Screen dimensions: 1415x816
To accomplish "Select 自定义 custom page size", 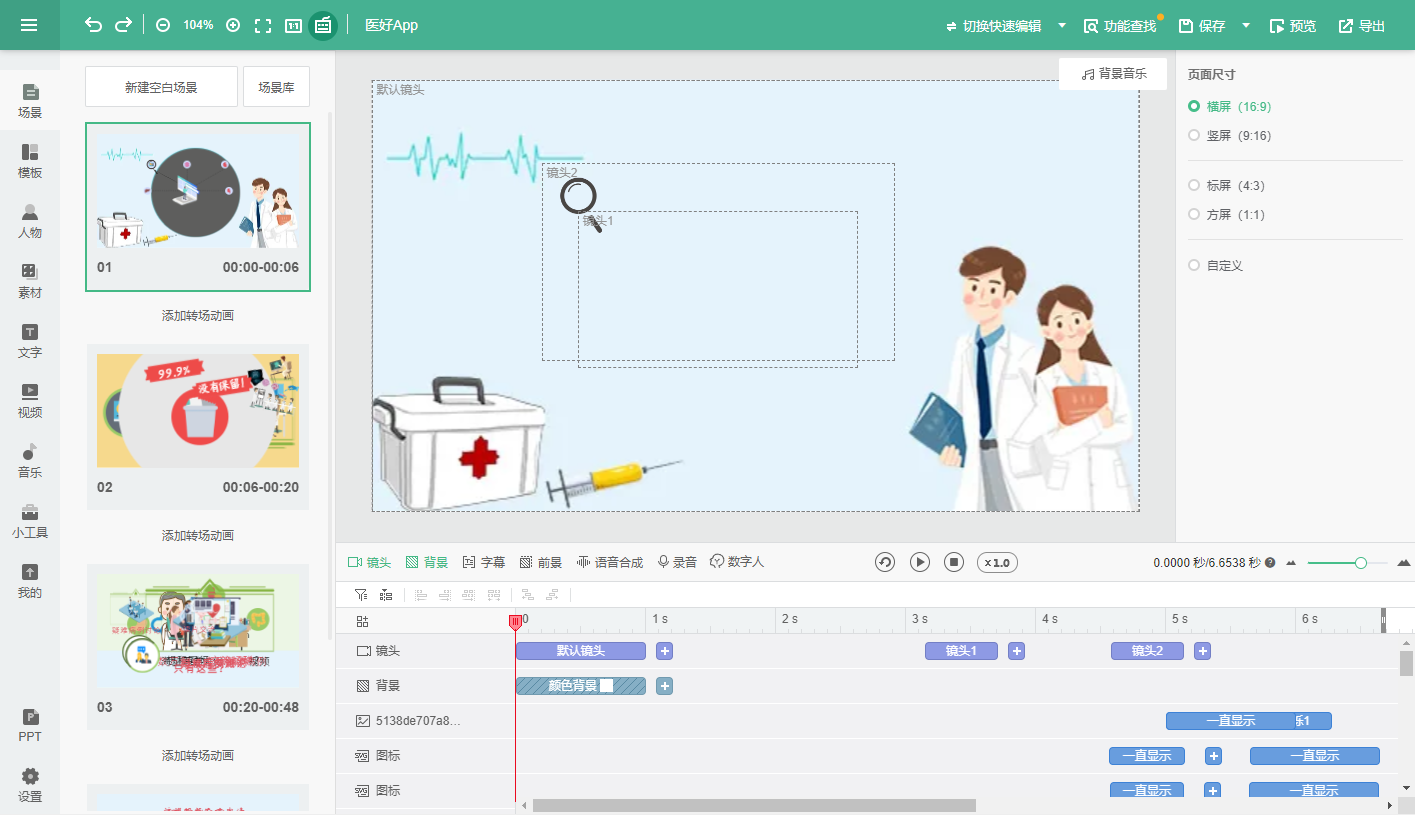I will point(1215,266).
